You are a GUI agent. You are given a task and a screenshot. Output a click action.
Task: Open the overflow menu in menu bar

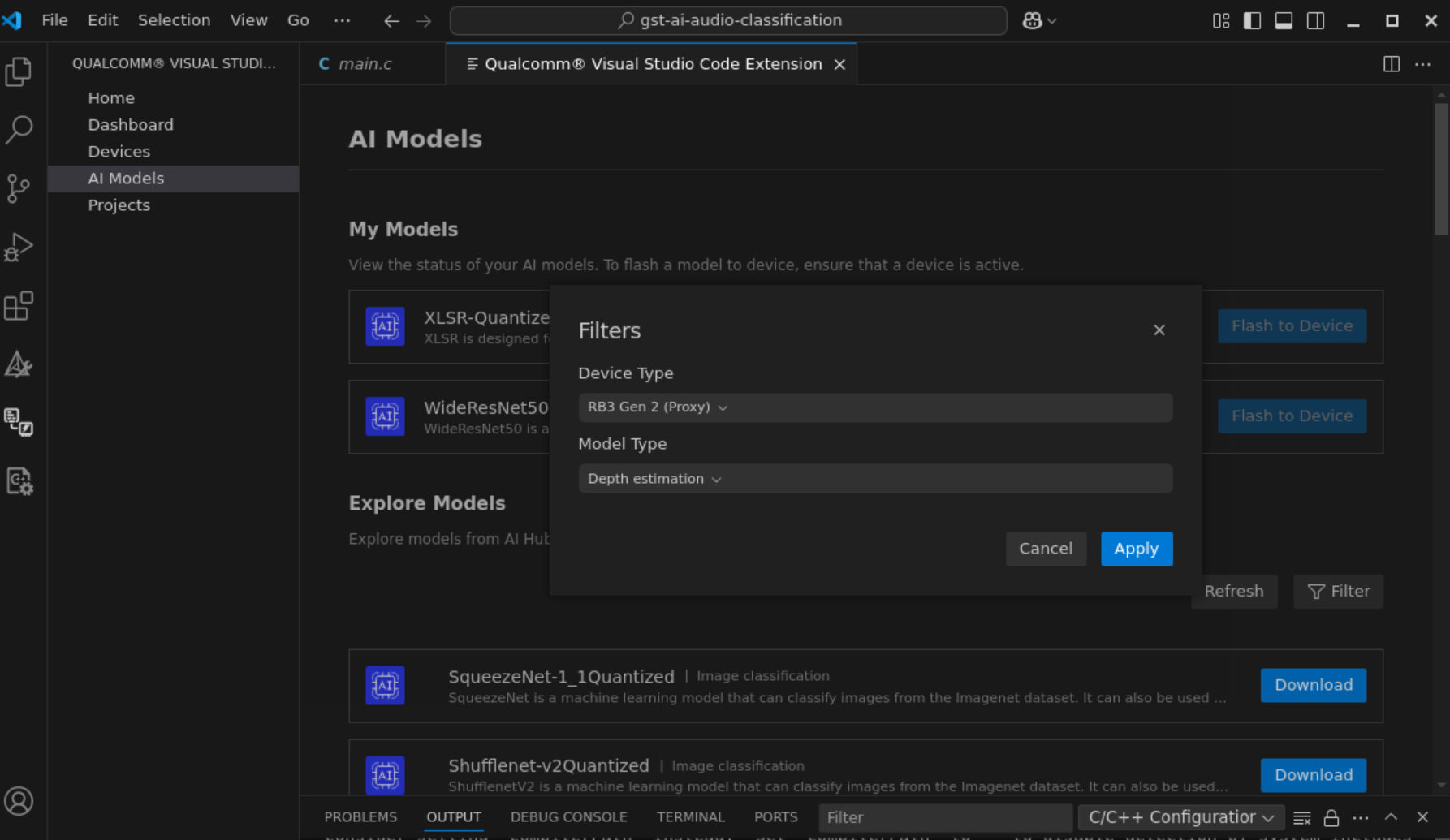click(342, 20)
